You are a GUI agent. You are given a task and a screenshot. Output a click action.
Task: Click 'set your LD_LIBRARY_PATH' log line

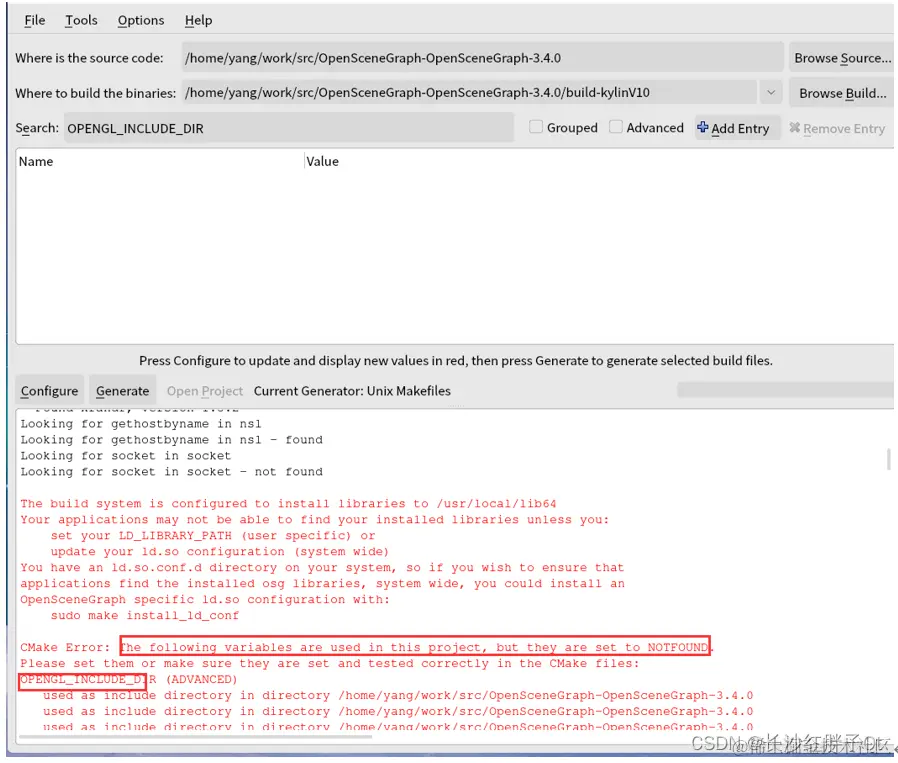(213, 536)
